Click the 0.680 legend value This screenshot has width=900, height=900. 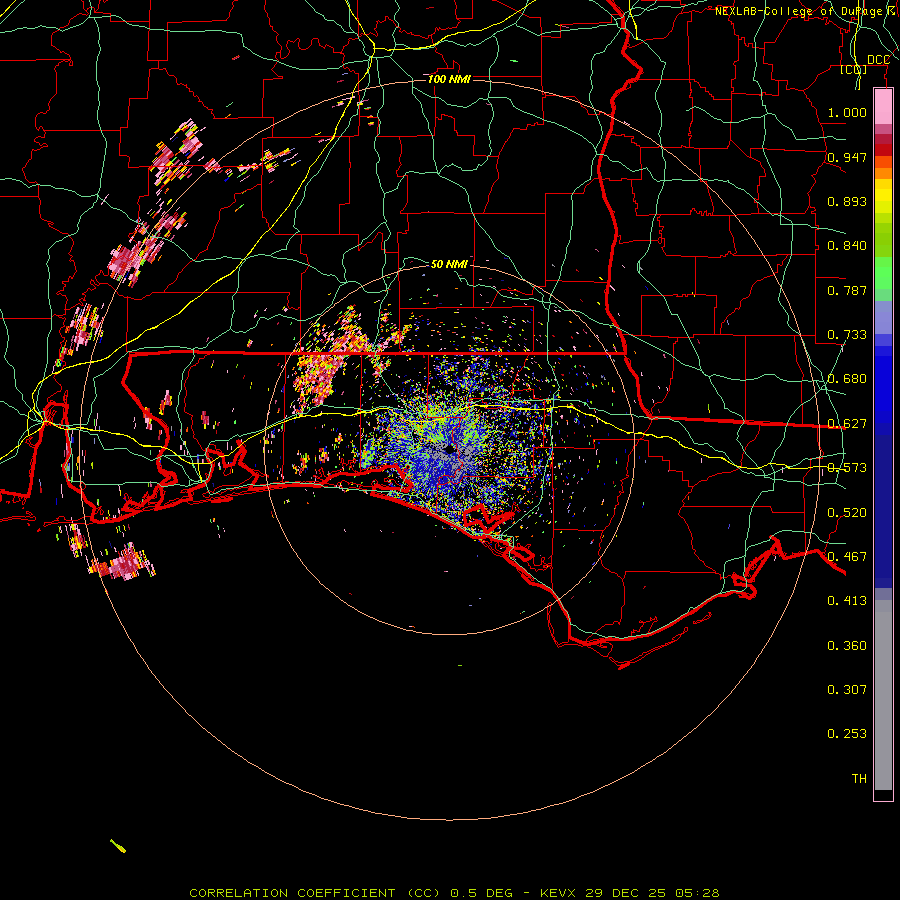pyautogui.click(x=847, y=379)
